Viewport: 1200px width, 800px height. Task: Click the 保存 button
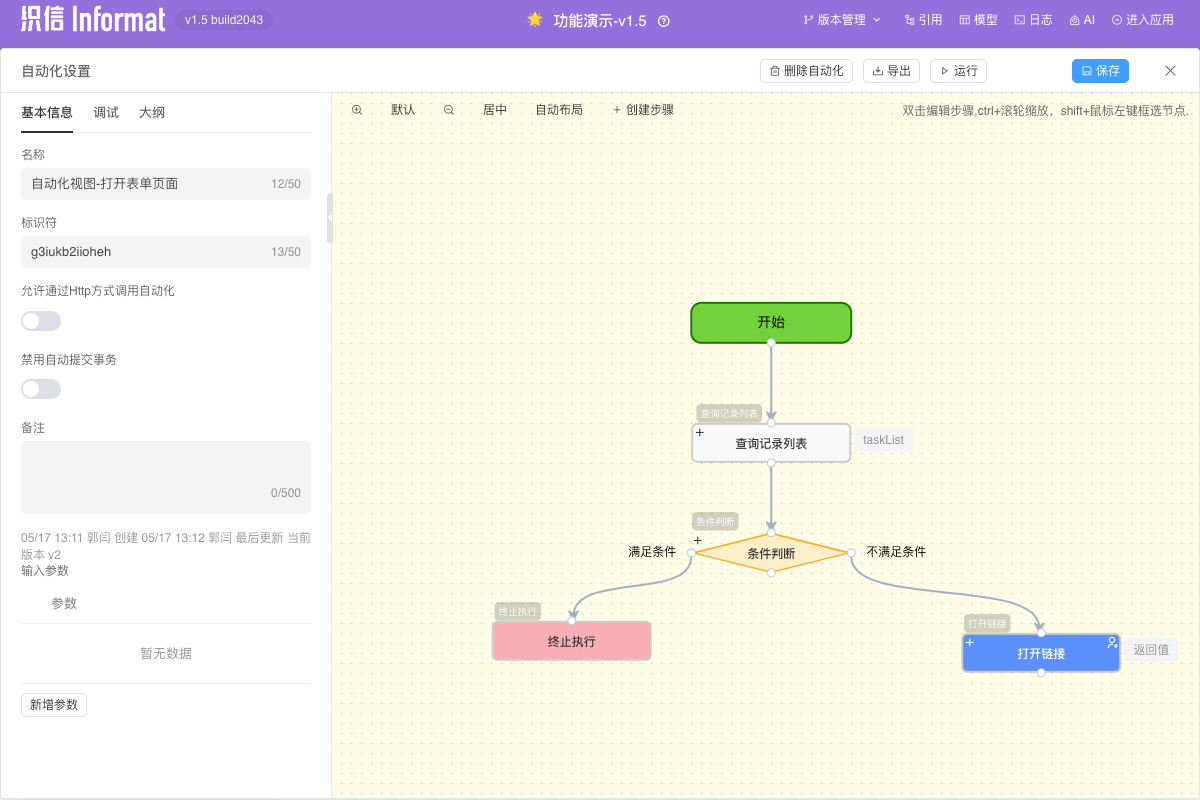pyautogui.click(x=1100, y=71)
